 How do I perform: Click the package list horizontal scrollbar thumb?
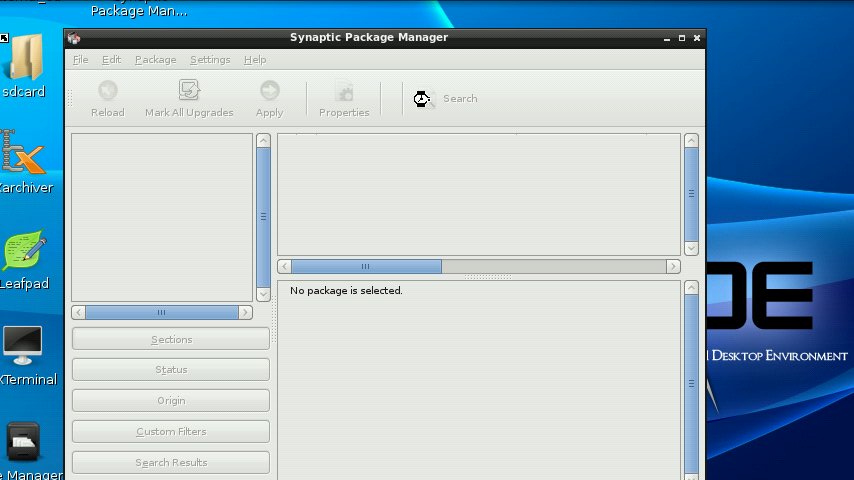coord(366,266)
